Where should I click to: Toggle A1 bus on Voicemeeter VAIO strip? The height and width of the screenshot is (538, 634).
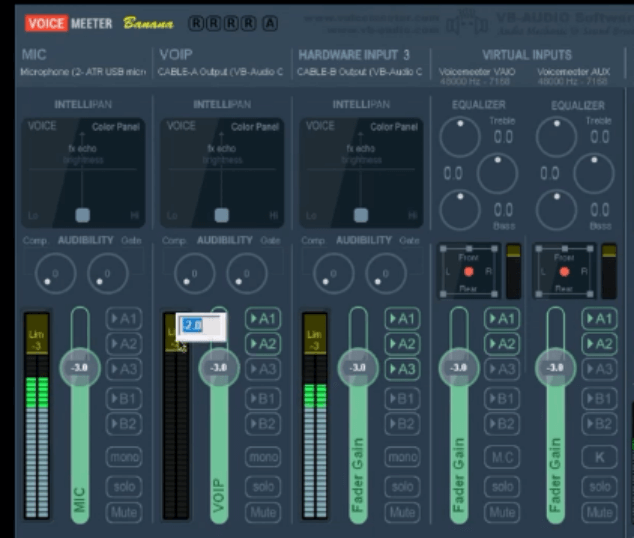click(x=502, y=319)
